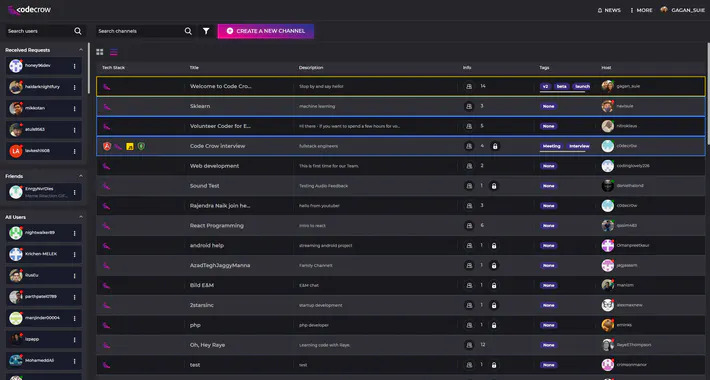The height and width of the screenshot is (380, 710).
Task: Open options menu for mikkotan
Action: 75,109
